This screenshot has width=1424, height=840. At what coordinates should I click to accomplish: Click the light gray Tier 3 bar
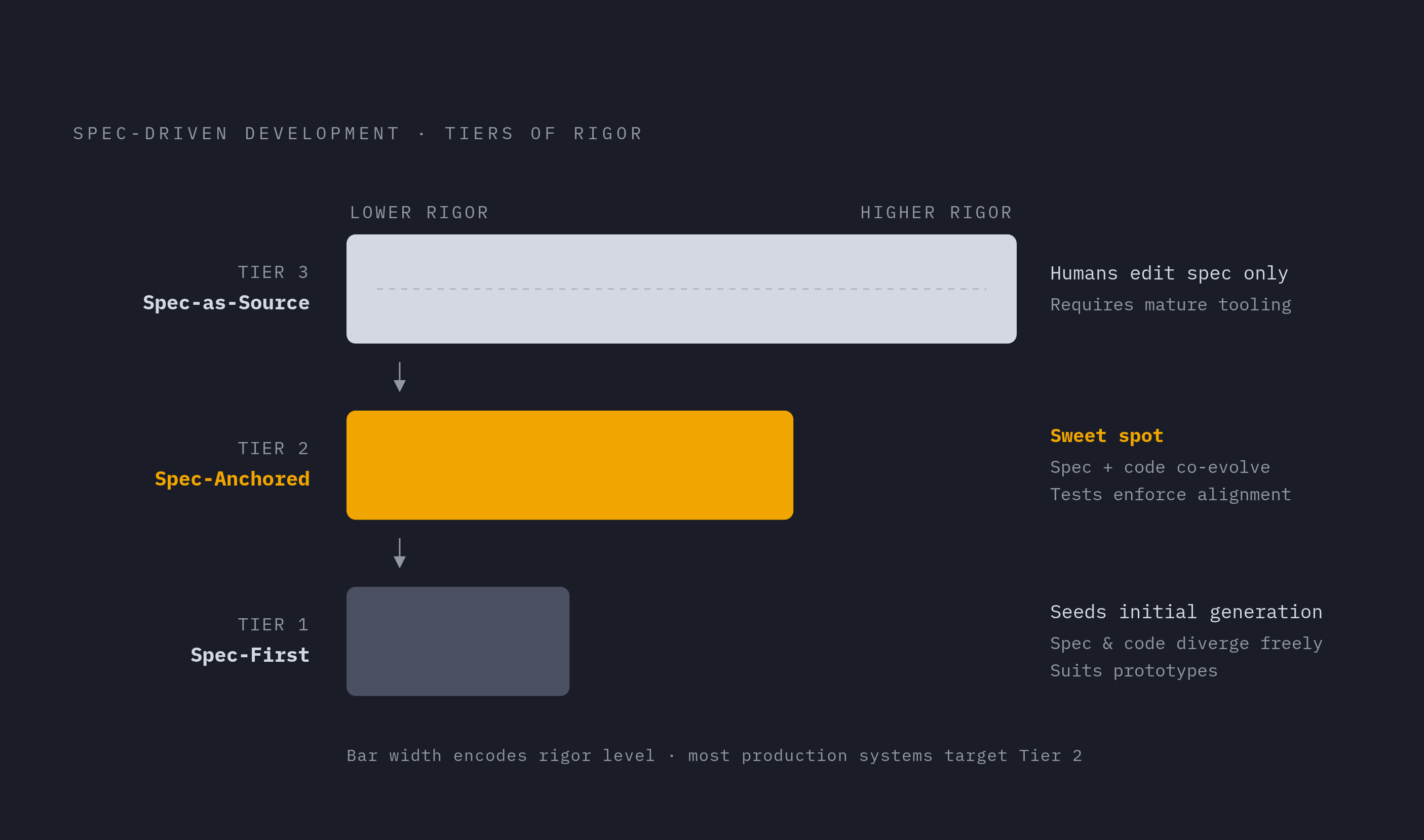pos(681,289)
